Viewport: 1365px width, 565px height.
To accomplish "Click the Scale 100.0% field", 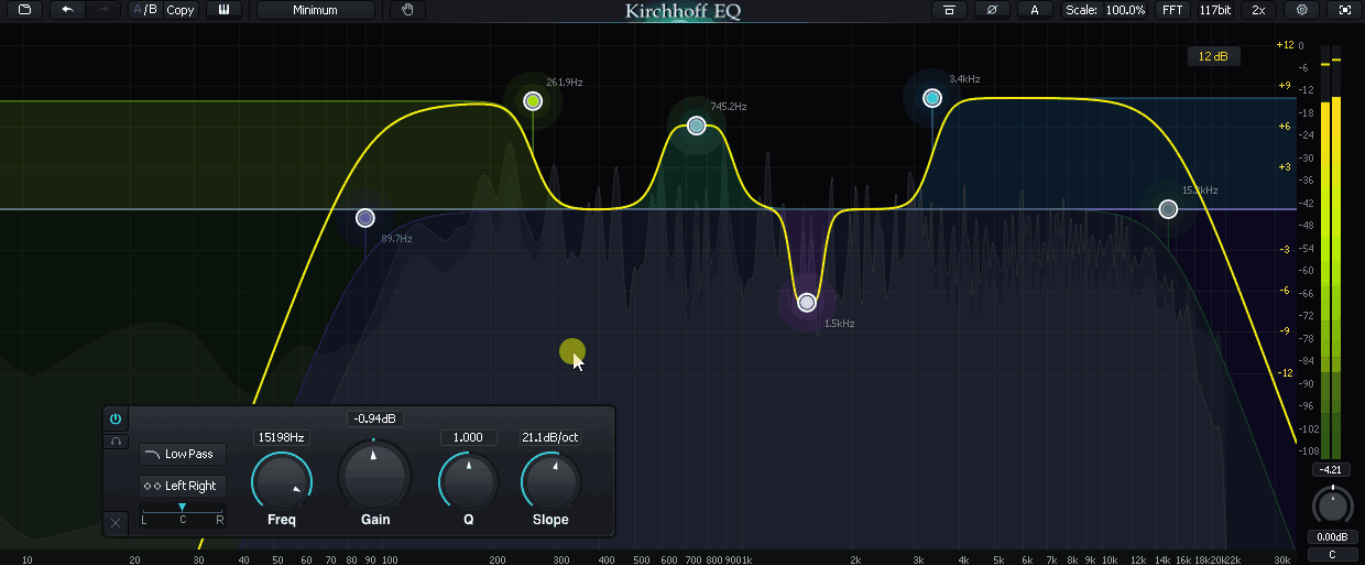I will click(x=1105, y=10).
